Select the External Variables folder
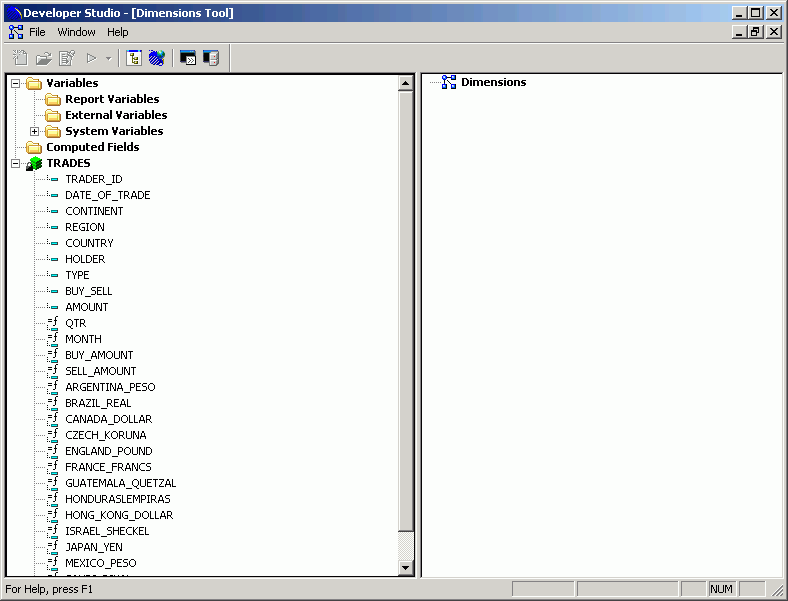 click(x=115, y=115)
